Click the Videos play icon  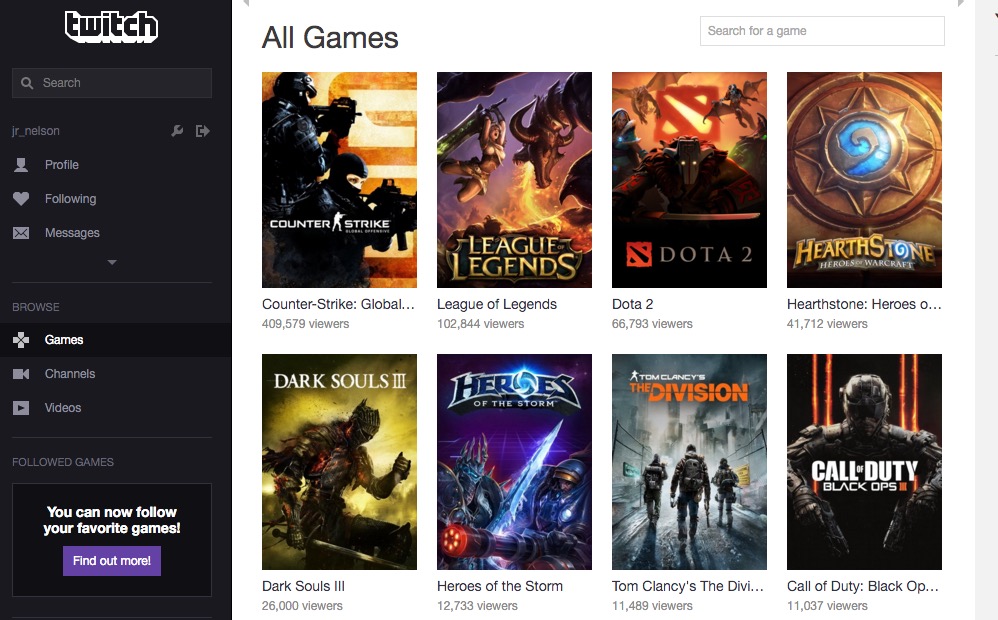pyautogui.click(x=21, y=408)
